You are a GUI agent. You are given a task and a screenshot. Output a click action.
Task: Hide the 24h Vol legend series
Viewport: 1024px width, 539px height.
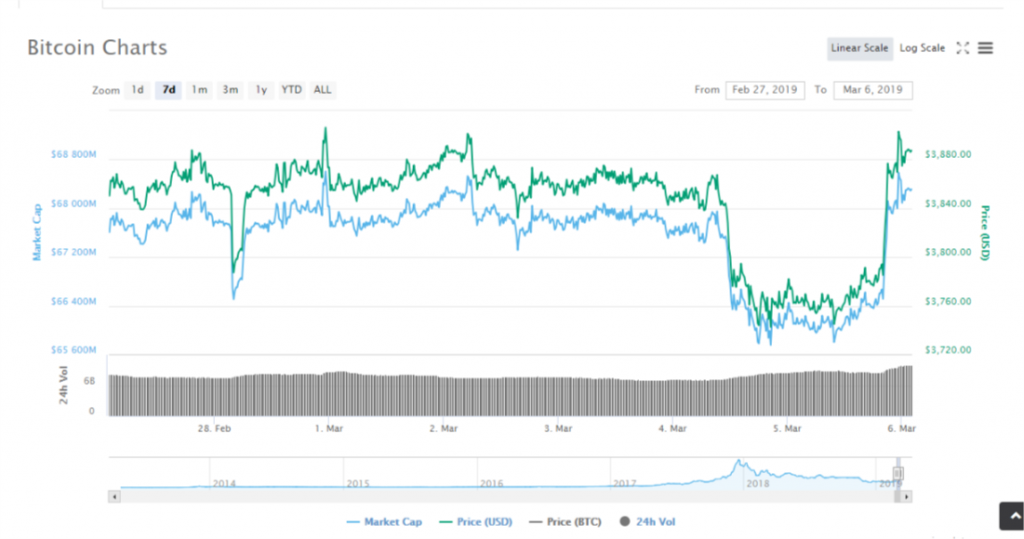[649, 522]
